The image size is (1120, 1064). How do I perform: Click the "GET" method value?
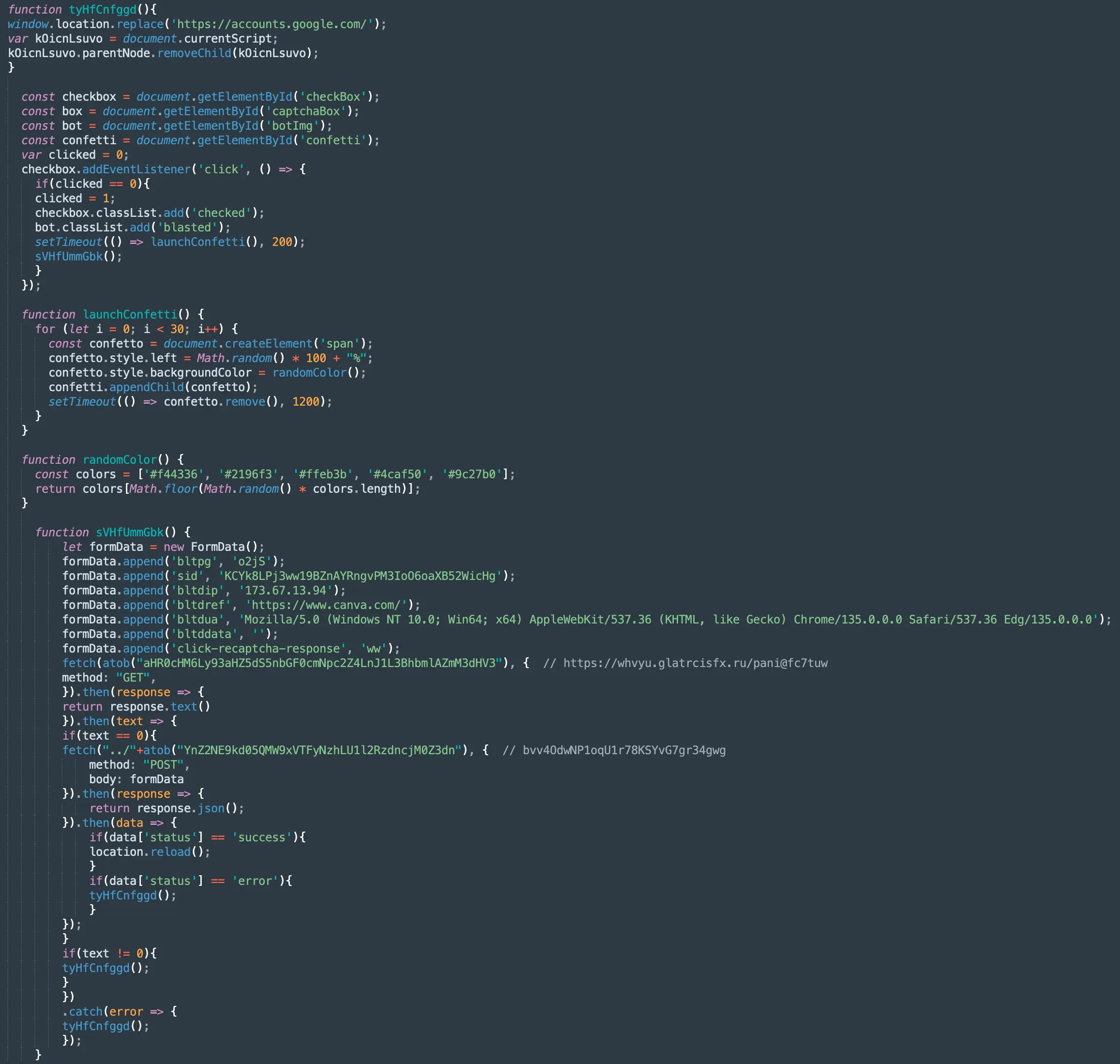pyautogui.click(x=133, y=678)
